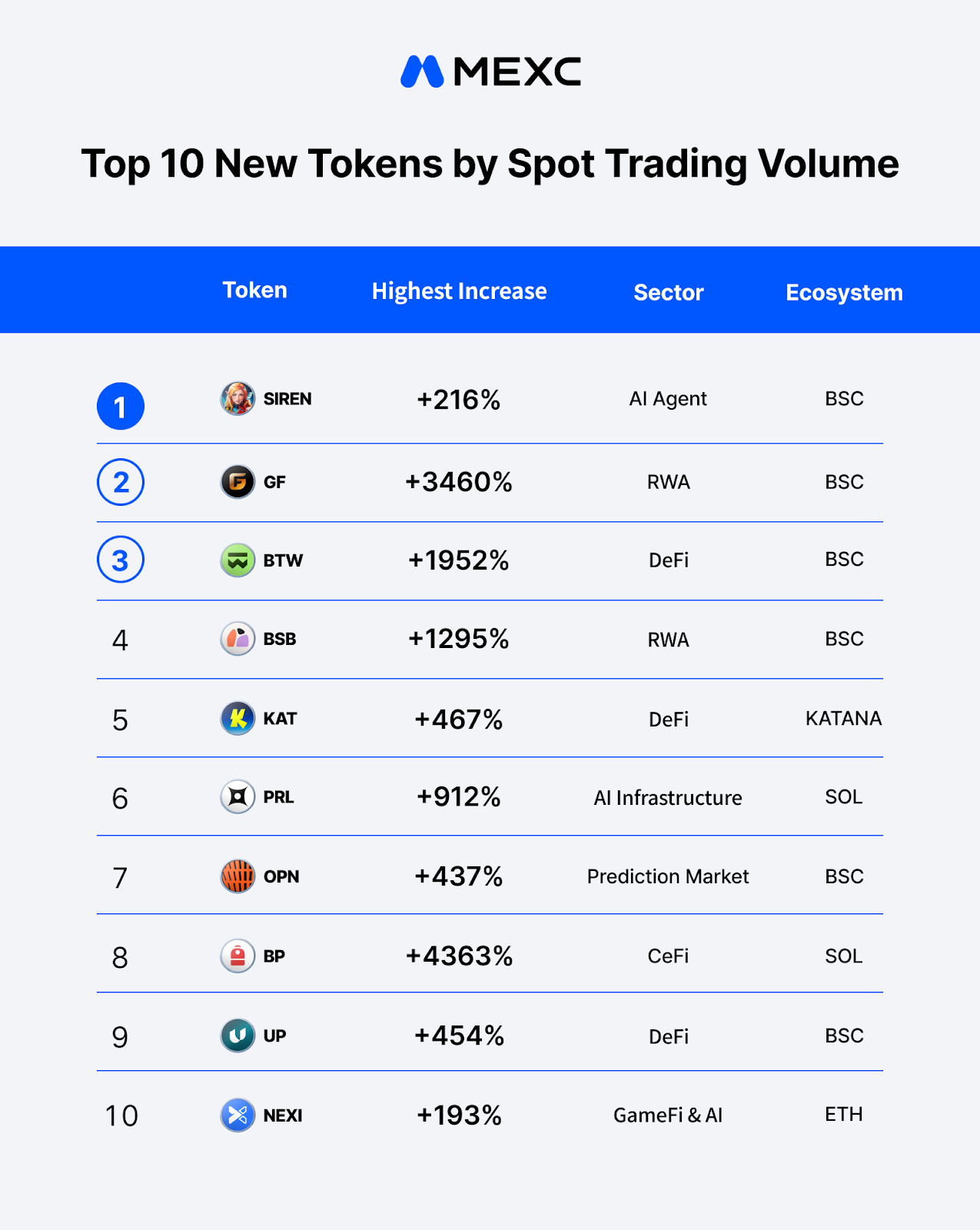Click the OPN orange token icon
Viewport: 980px width, 1230px height.
(238, 876)
